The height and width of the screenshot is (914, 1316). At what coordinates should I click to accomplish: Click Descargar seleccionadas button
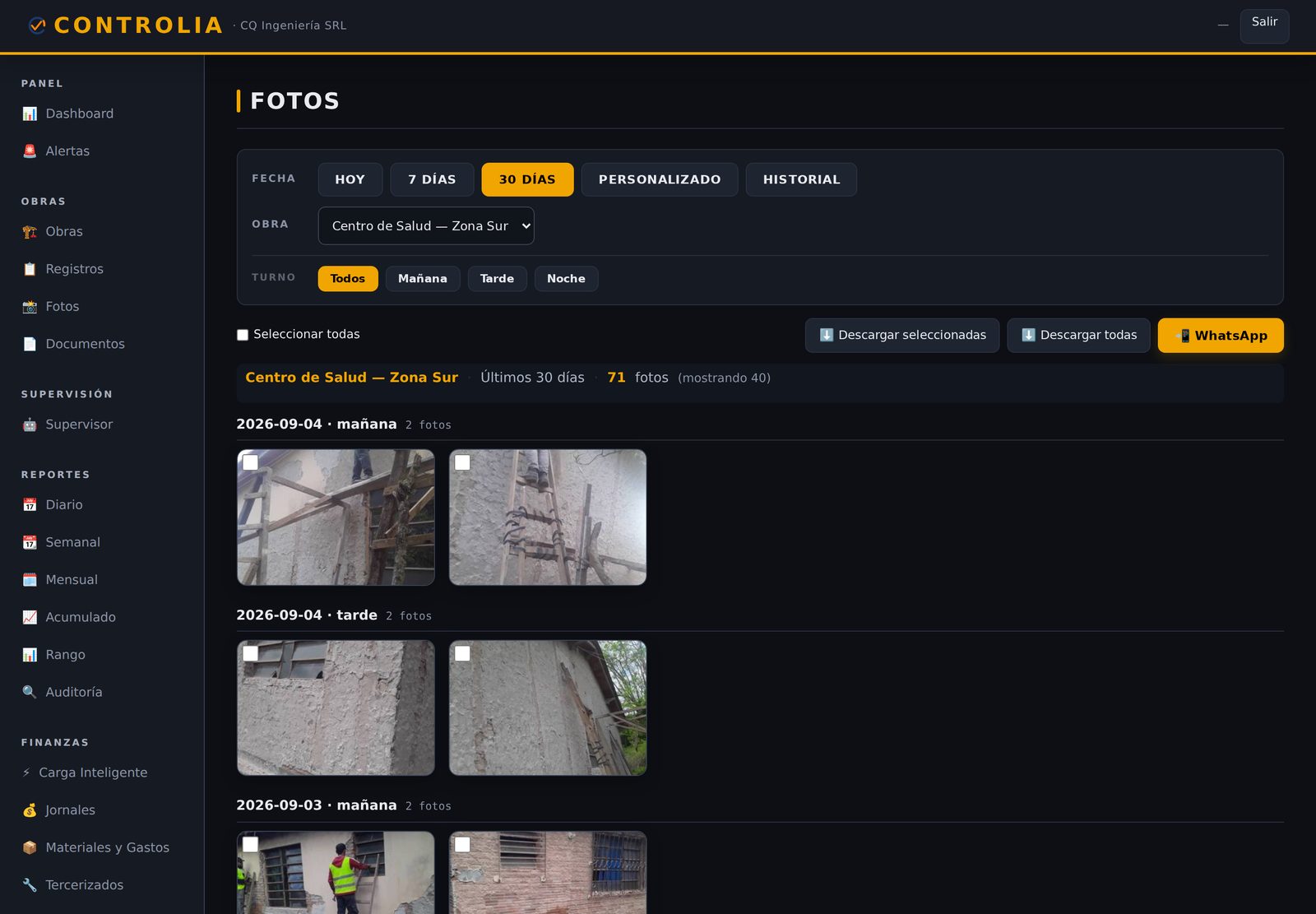pos(902,336)
